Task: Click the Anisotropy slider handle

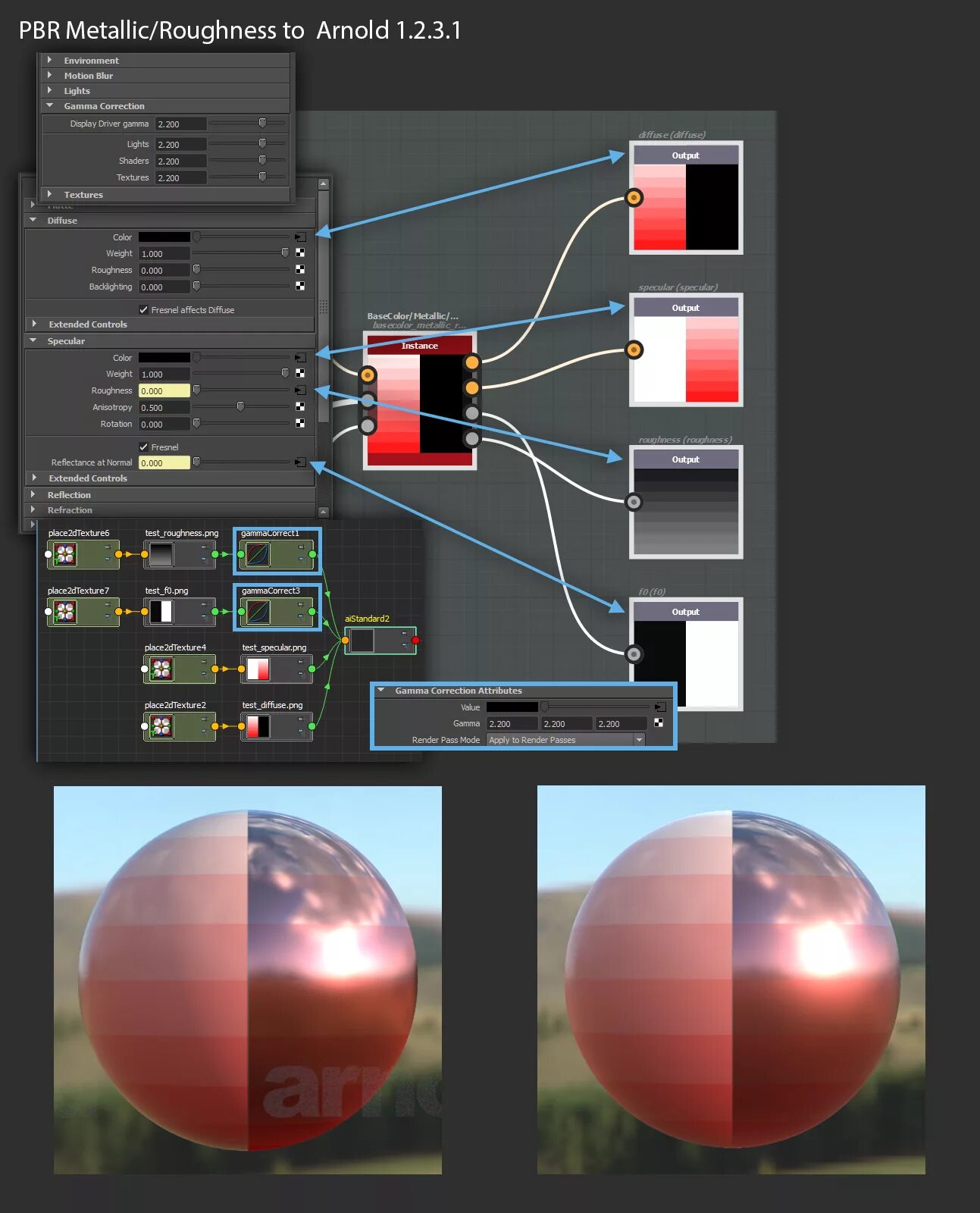Action: (240, 407)
